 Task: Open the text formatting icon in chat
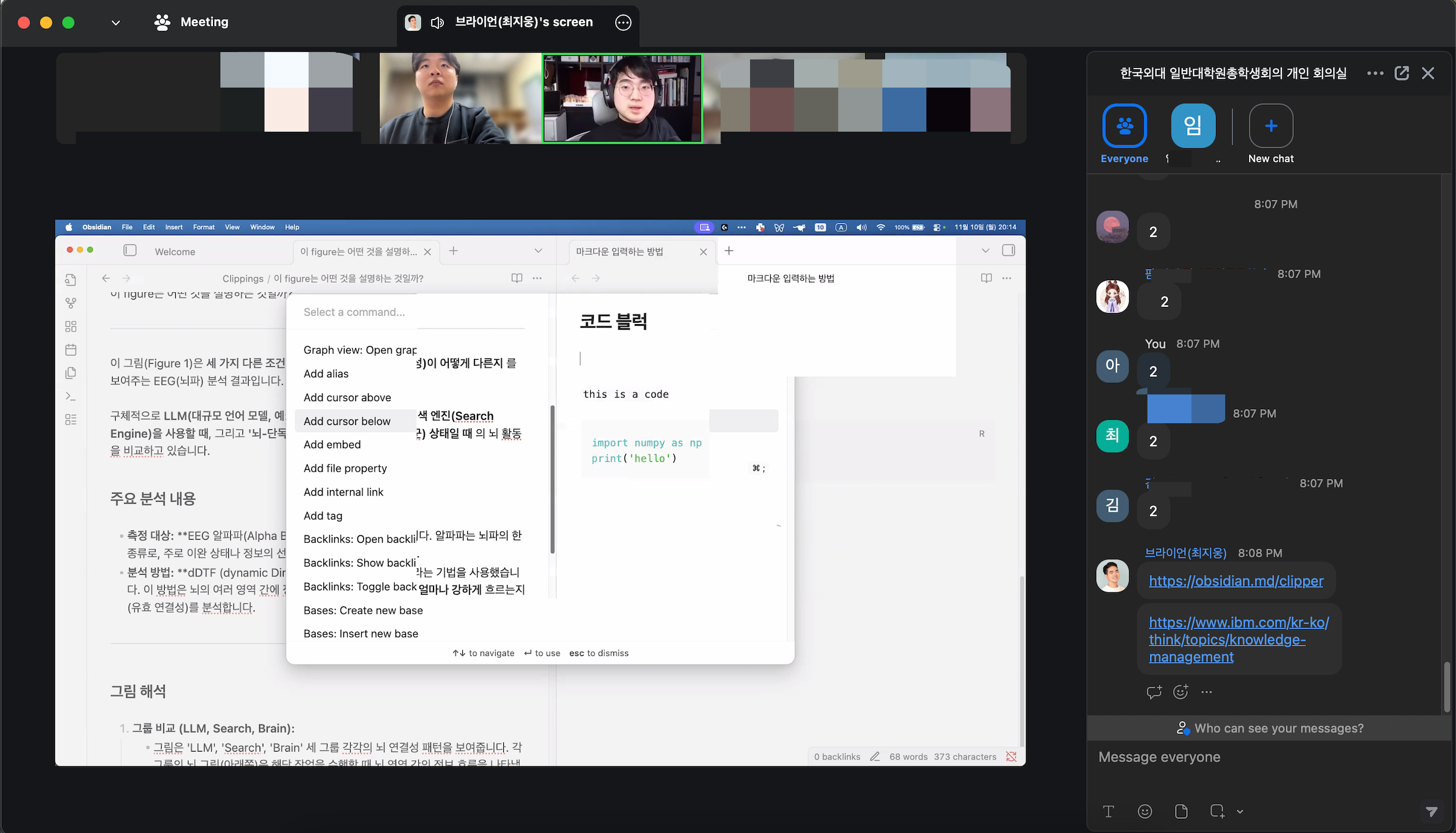pyautogui.click(x=1108, y=812)
